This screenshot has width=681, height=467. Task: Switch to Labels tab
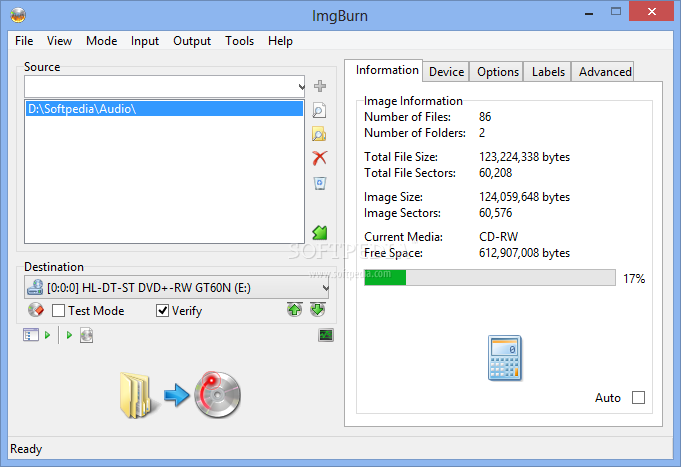(548, 72)
